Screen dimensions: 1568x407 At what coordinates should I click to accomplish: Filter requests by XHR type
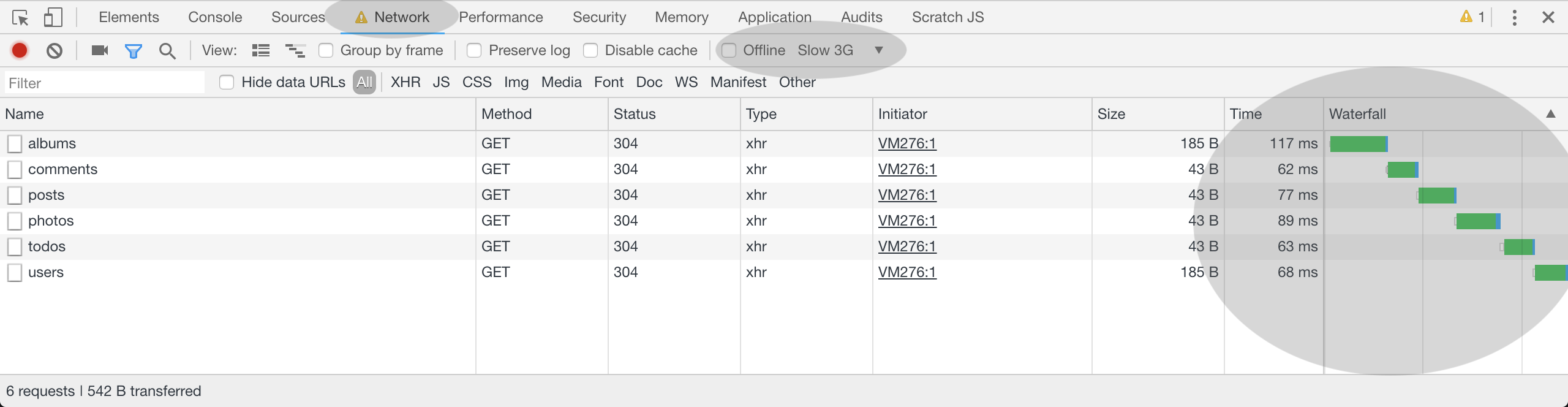[x=405, y=82]
